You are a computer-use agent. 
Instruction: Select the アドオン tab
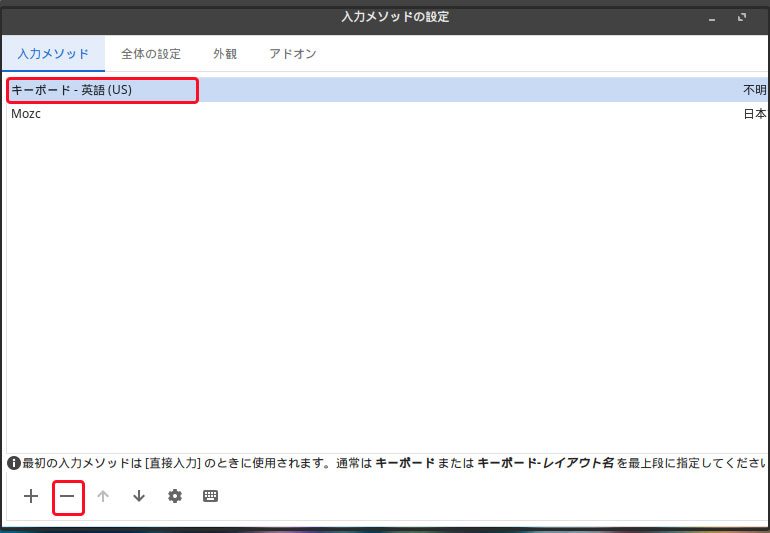[x=293, y=54]
